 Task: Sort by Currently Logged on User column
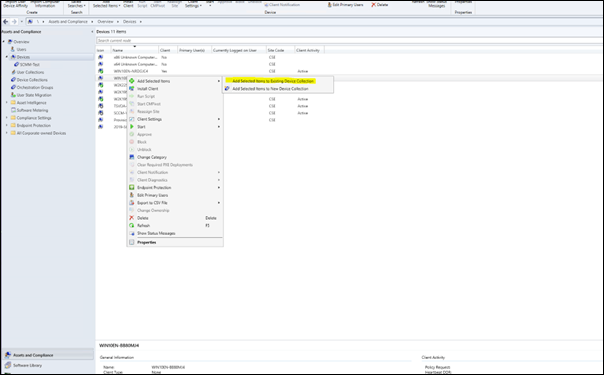238,50
